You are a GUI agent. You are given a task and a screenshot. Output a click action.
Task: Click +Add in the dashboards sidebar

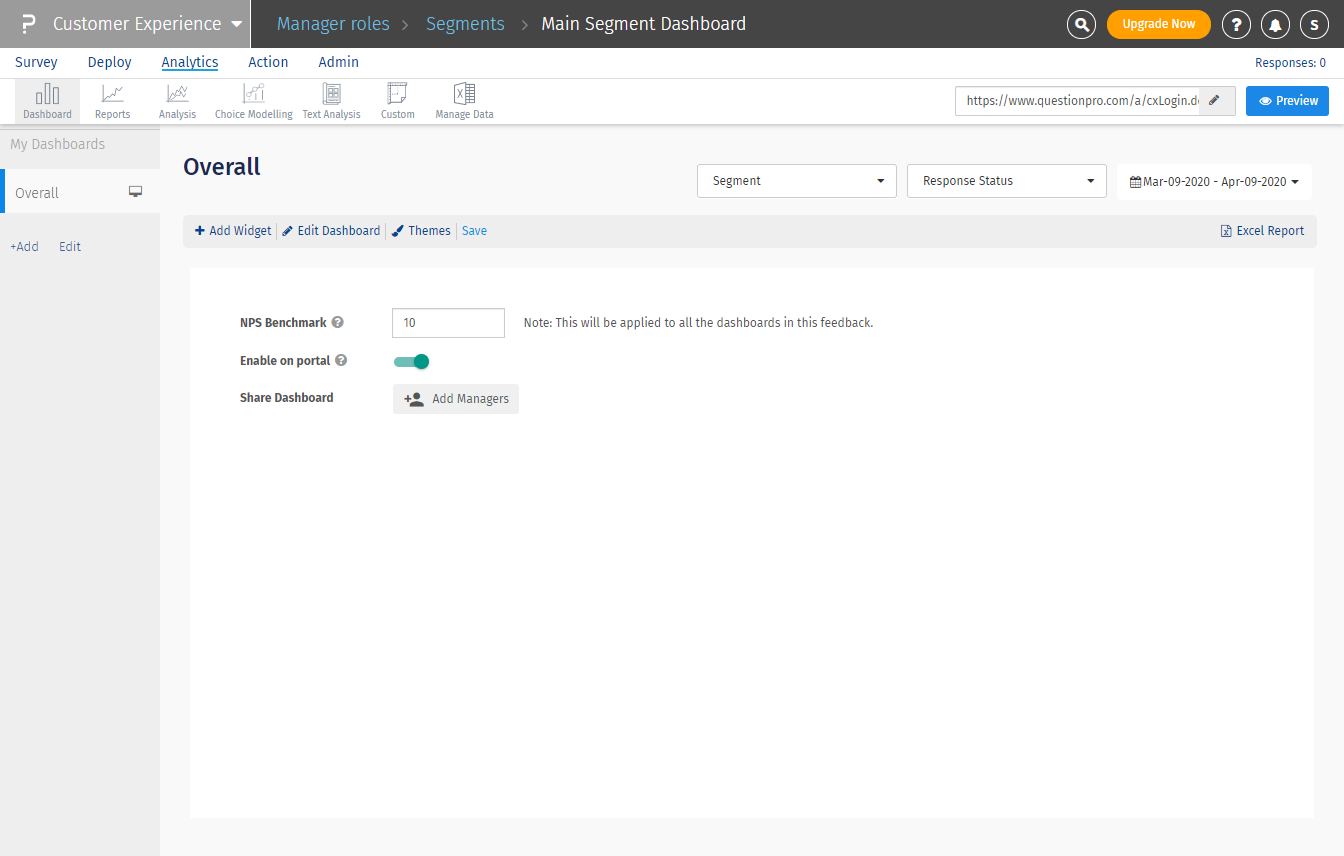pos(24,247)
